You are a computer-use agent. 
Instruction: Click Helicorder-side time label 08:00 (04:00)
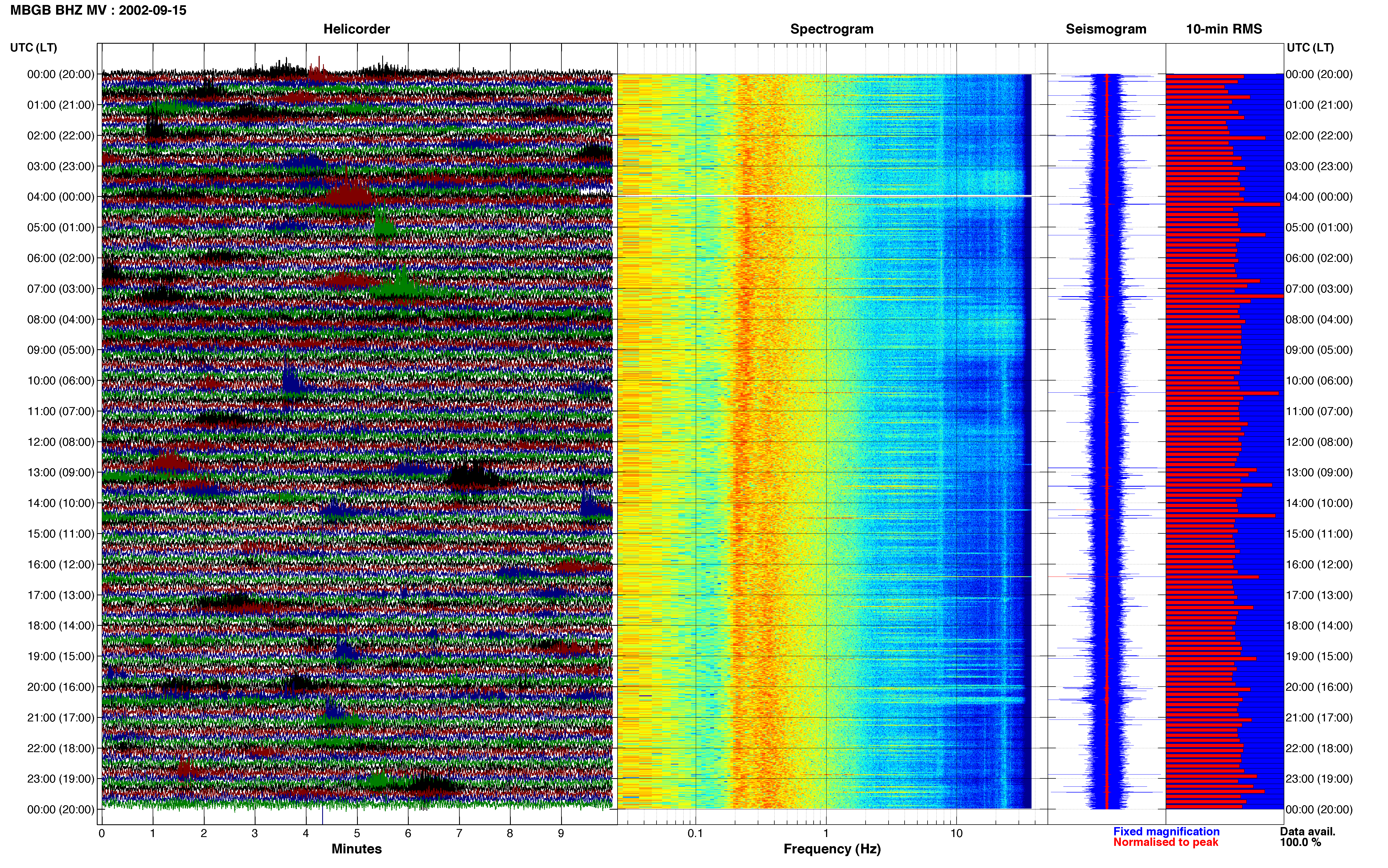[61, 319]
